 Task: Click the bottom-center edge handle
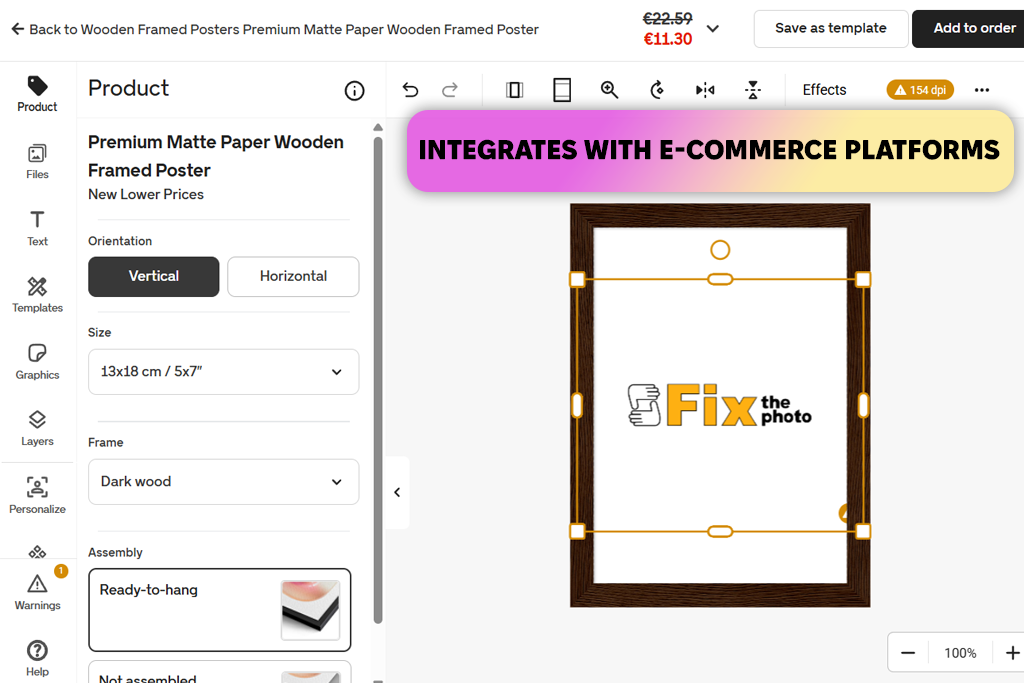720,532
